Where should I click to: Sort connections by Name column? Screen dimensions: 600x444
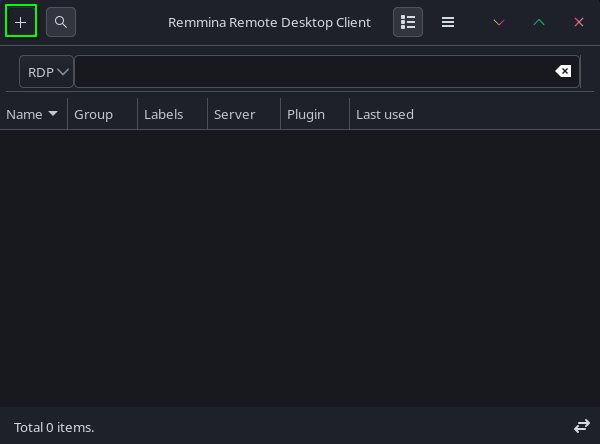click(32, 114)
